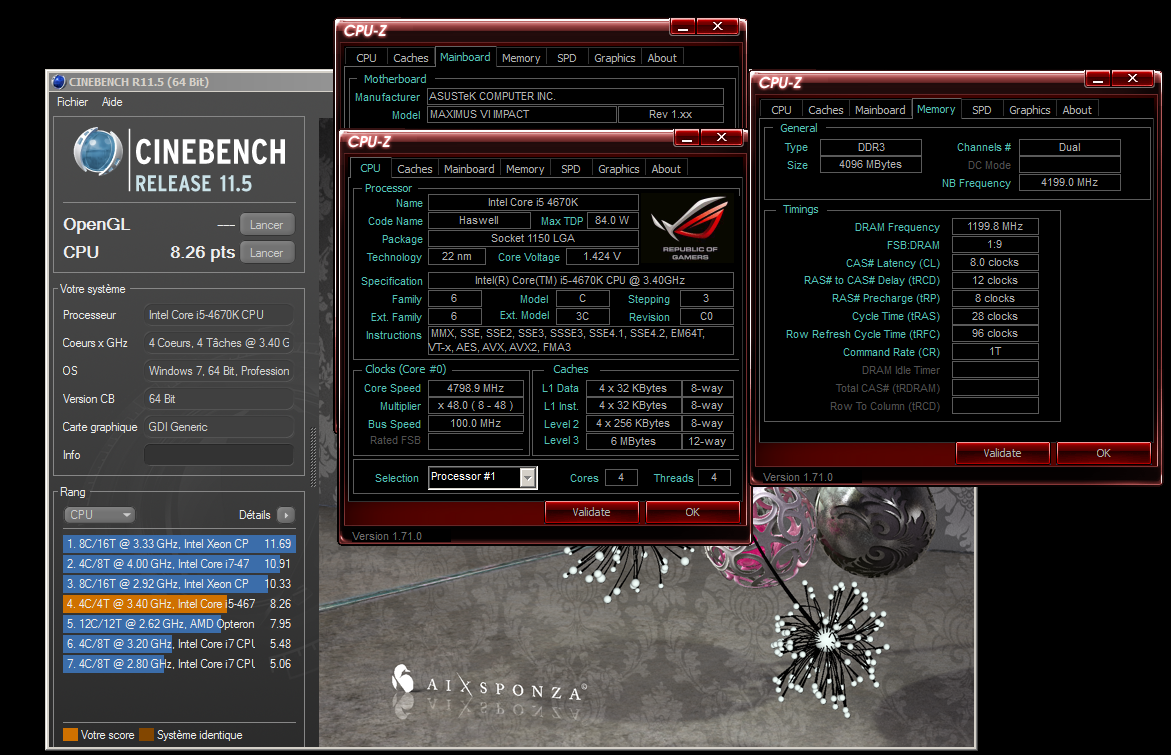
Task: Click the Info input field in Cinebench
Action: [x=218, y=455]
